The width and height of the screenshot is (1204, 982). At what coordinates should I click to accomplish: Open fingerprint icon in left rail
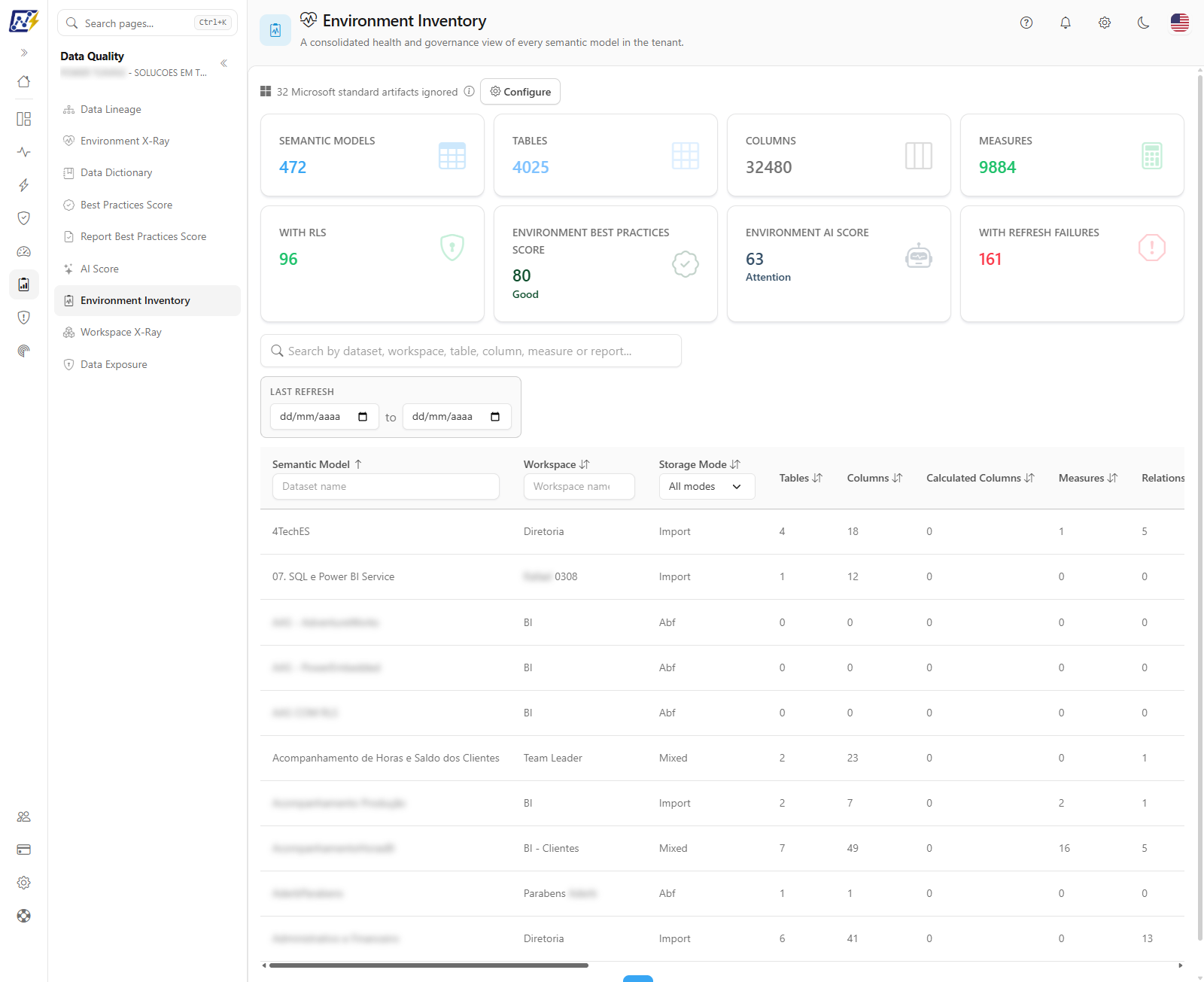pyautogui.click(x=24, y=351)
